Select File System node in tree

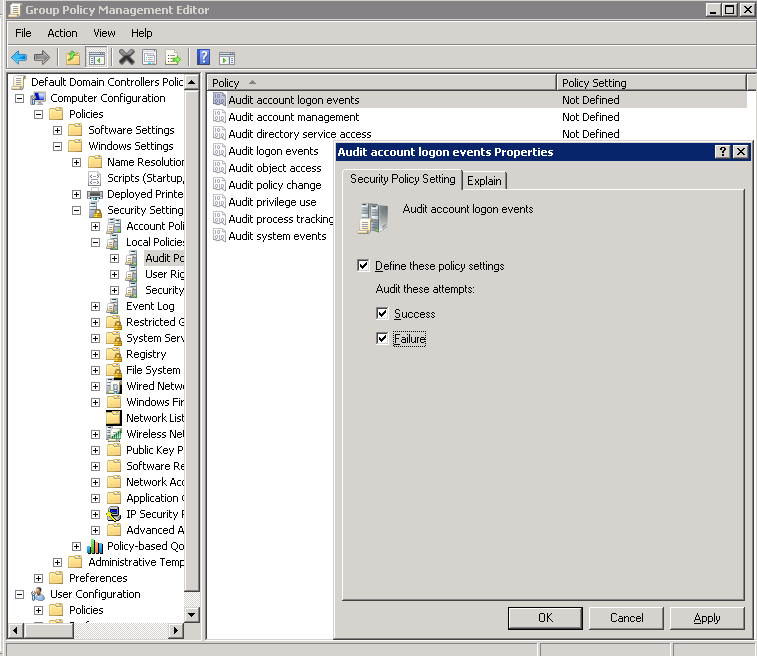[x=153, y=370]
